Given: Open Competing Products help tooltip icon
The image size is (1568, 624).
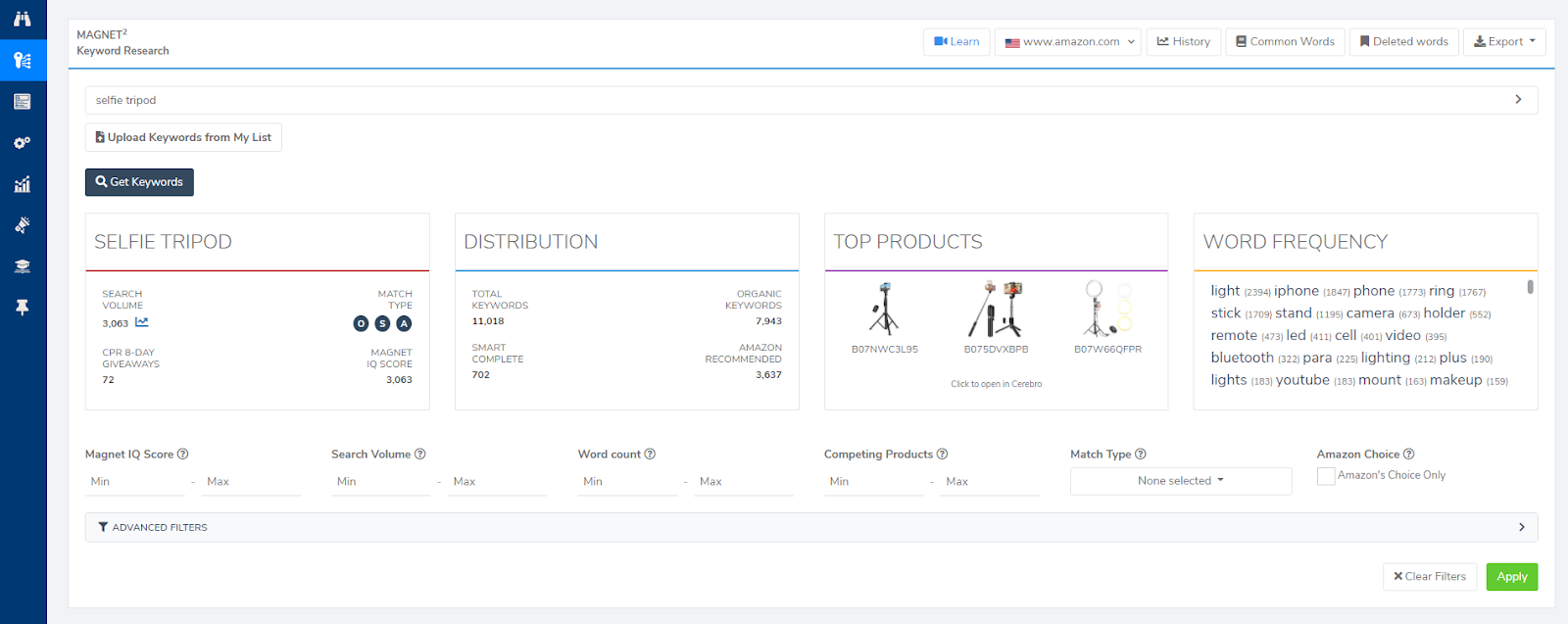Looking at the screenshot, I should coord(942,454).
